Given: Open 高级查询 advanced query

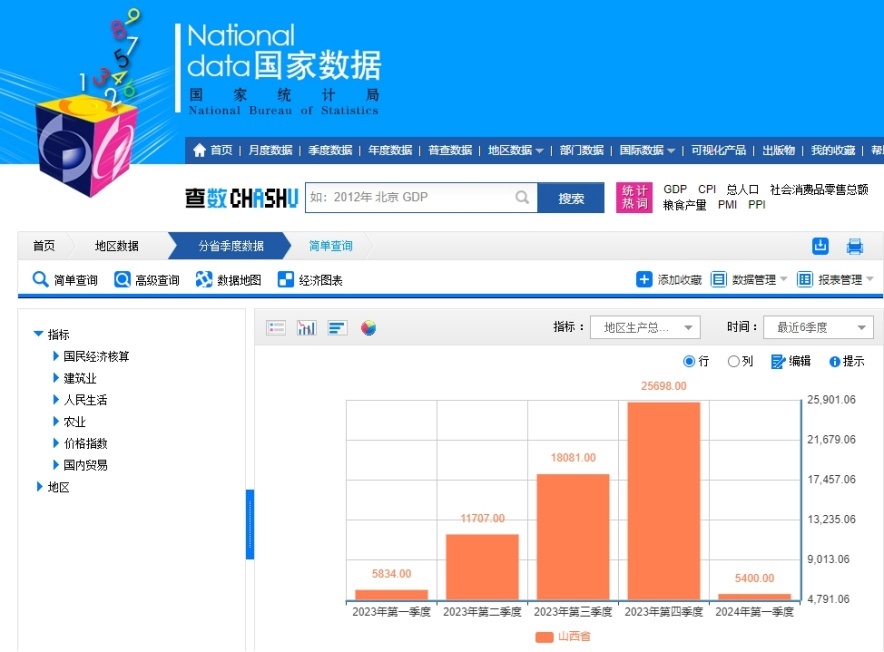Looking at the screenshot, I should coord(147,280).
